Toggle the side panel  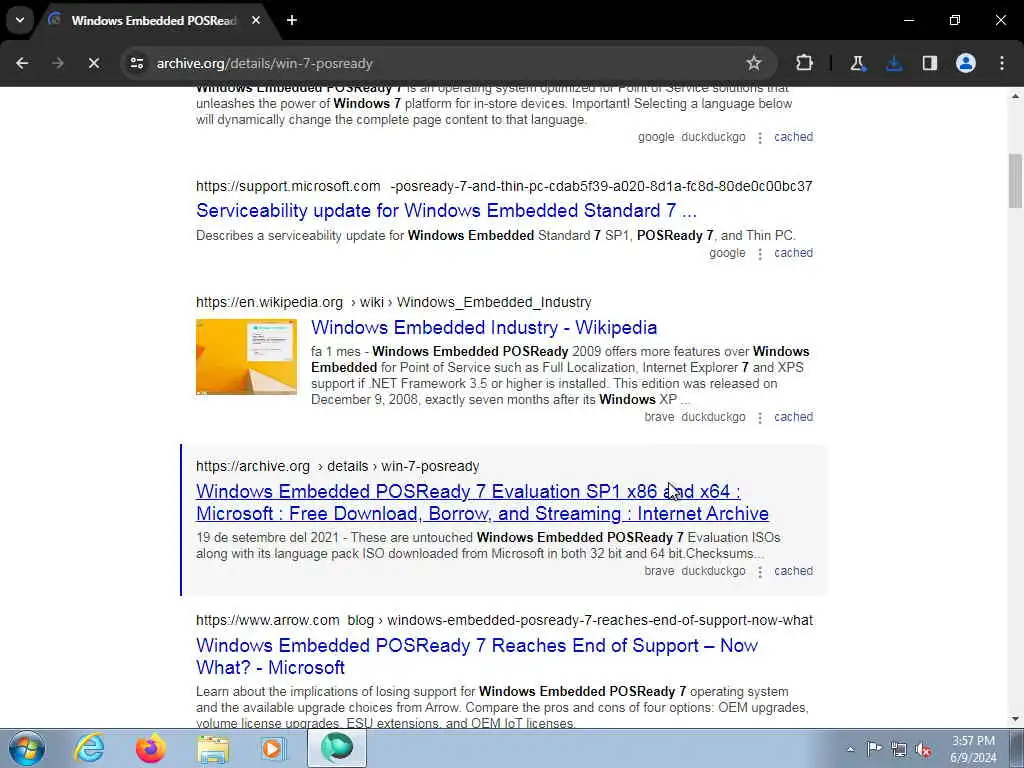coord(930,63)
